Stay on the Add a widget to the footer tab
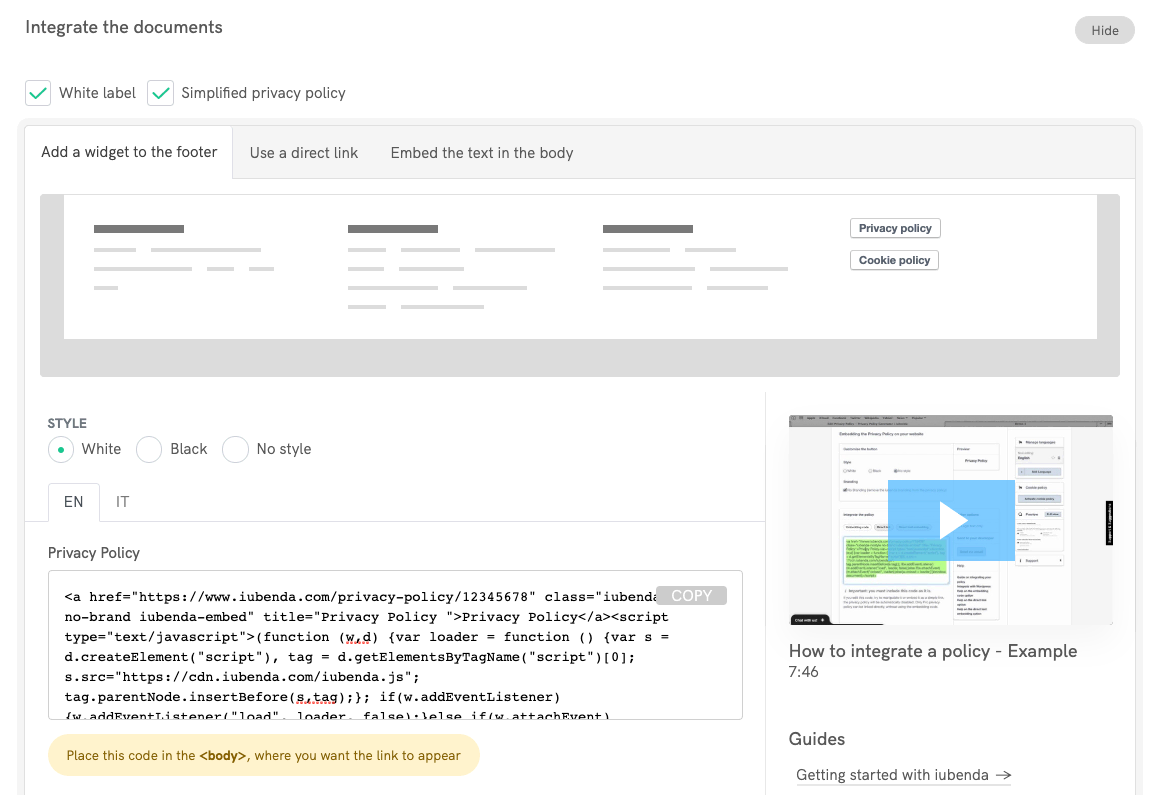 (x=128, y=152)
